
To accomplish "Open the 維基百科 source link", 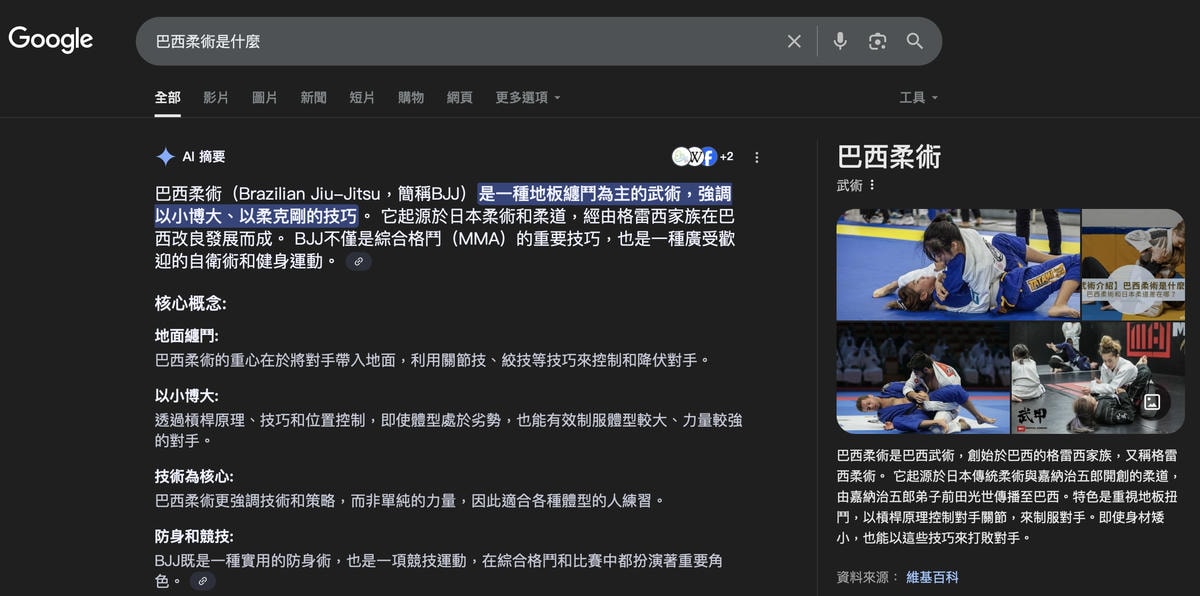I will tap(932, 577).
